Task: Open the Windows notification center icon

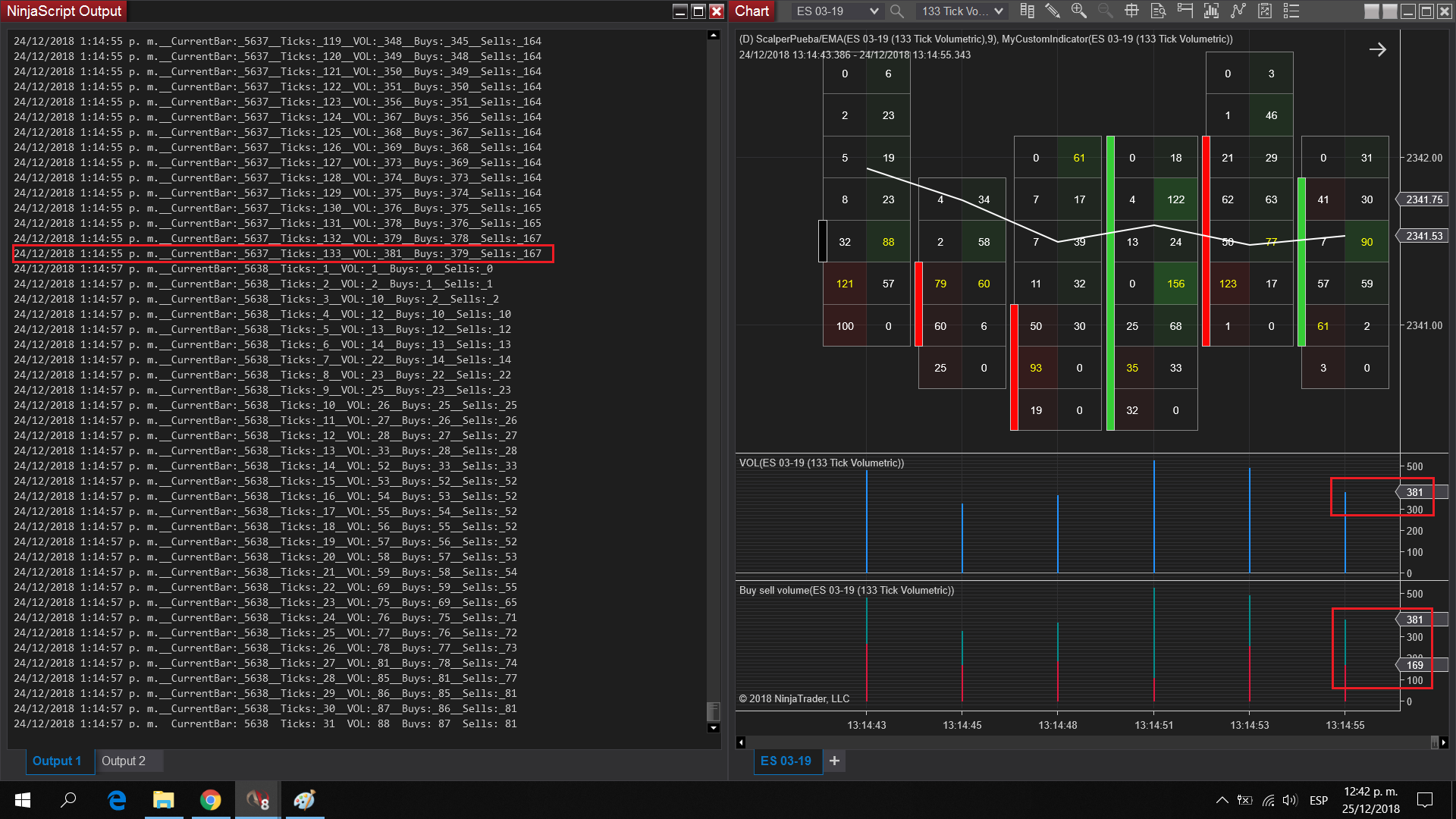Action: [x=1424, y=800]
